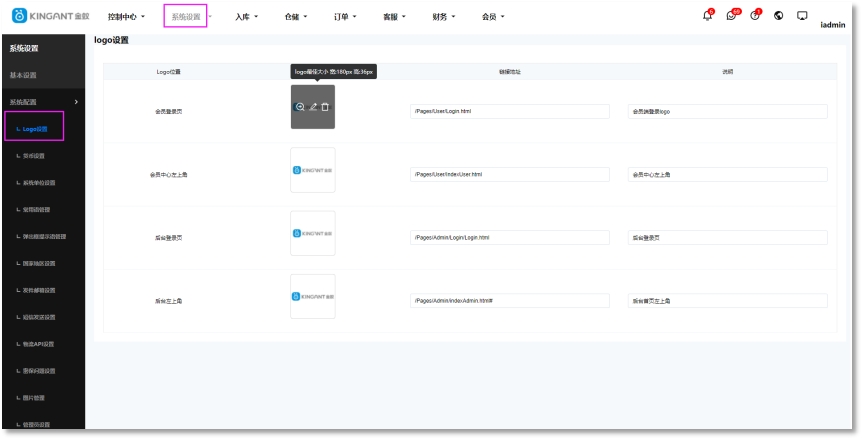Expand the 财务 top menu
862x438 pixels.
click(x=444, y=17)
